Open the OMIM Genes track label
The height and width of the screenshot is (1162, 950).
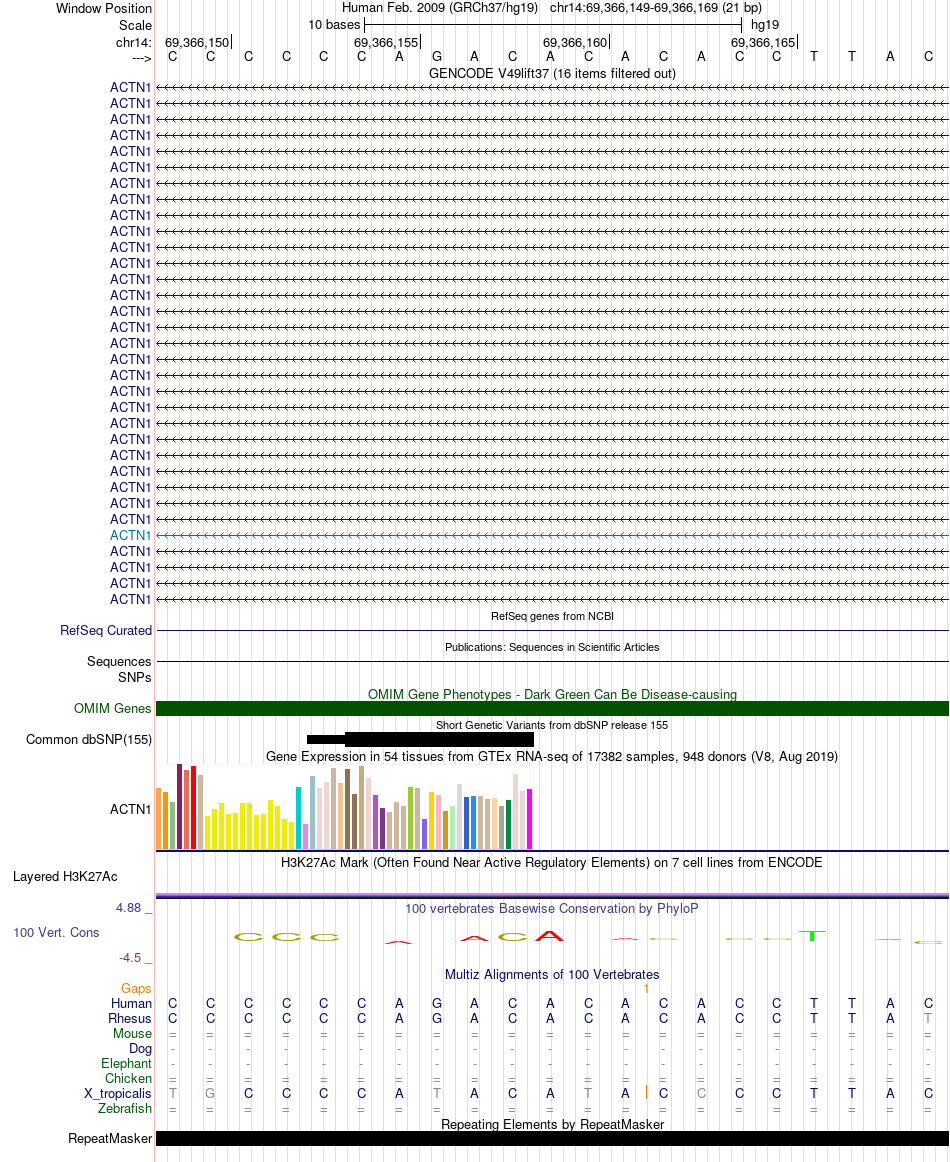113,708
